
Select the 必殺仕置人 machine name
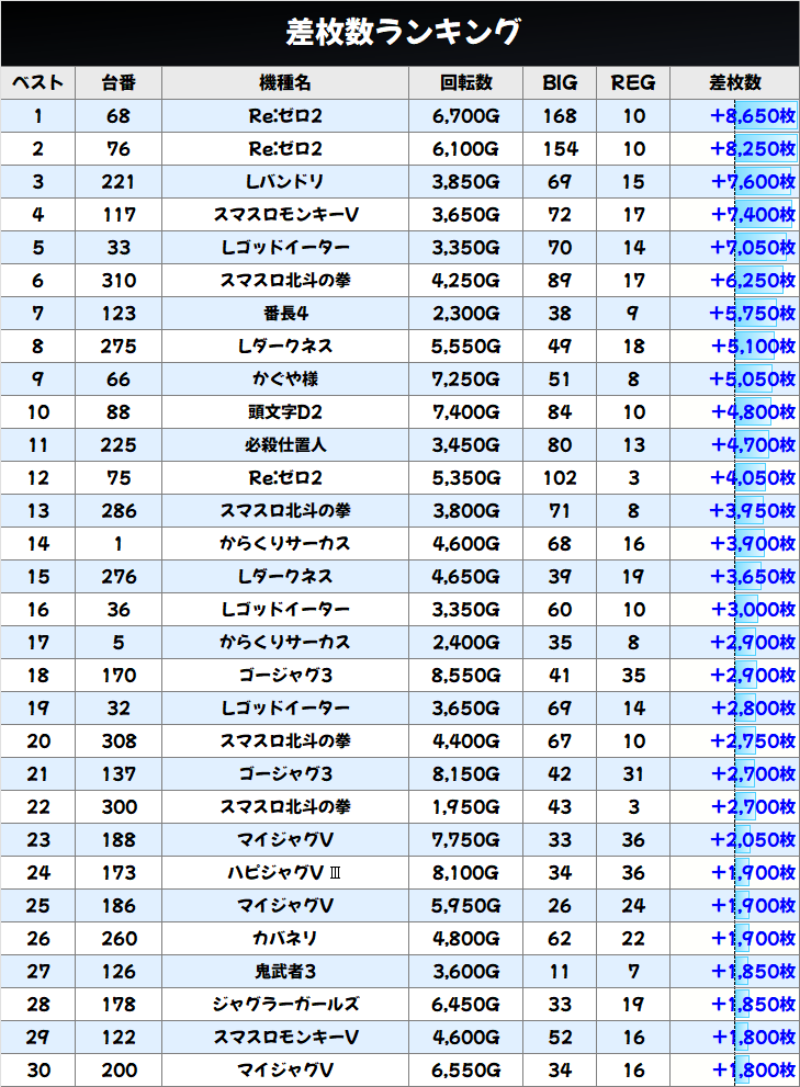pyautogui.click(x=285, y=446)
